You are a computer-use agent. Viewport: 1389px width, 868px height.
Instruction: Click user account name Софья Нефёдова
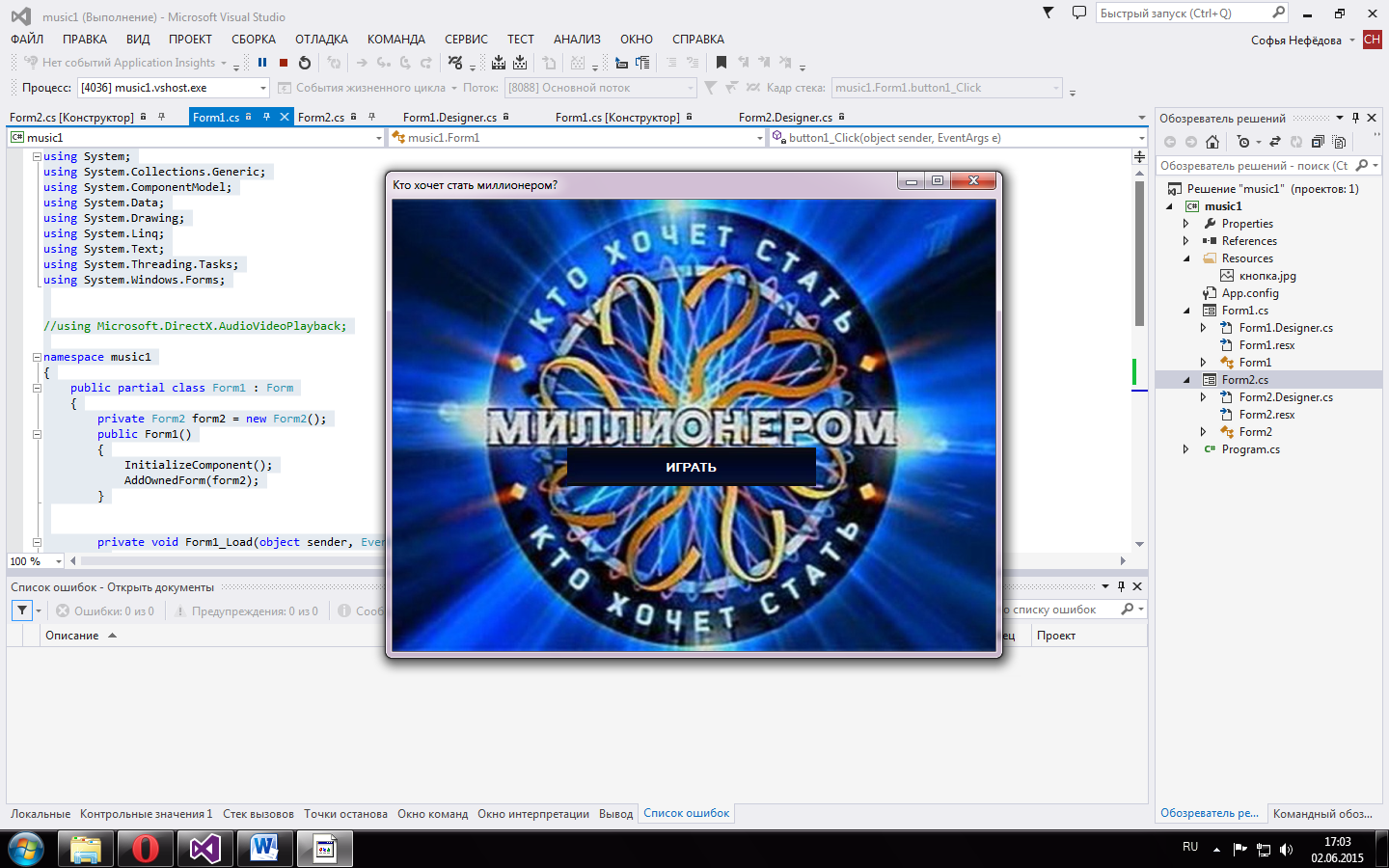pyautogui.click(x=1296, y=41)
